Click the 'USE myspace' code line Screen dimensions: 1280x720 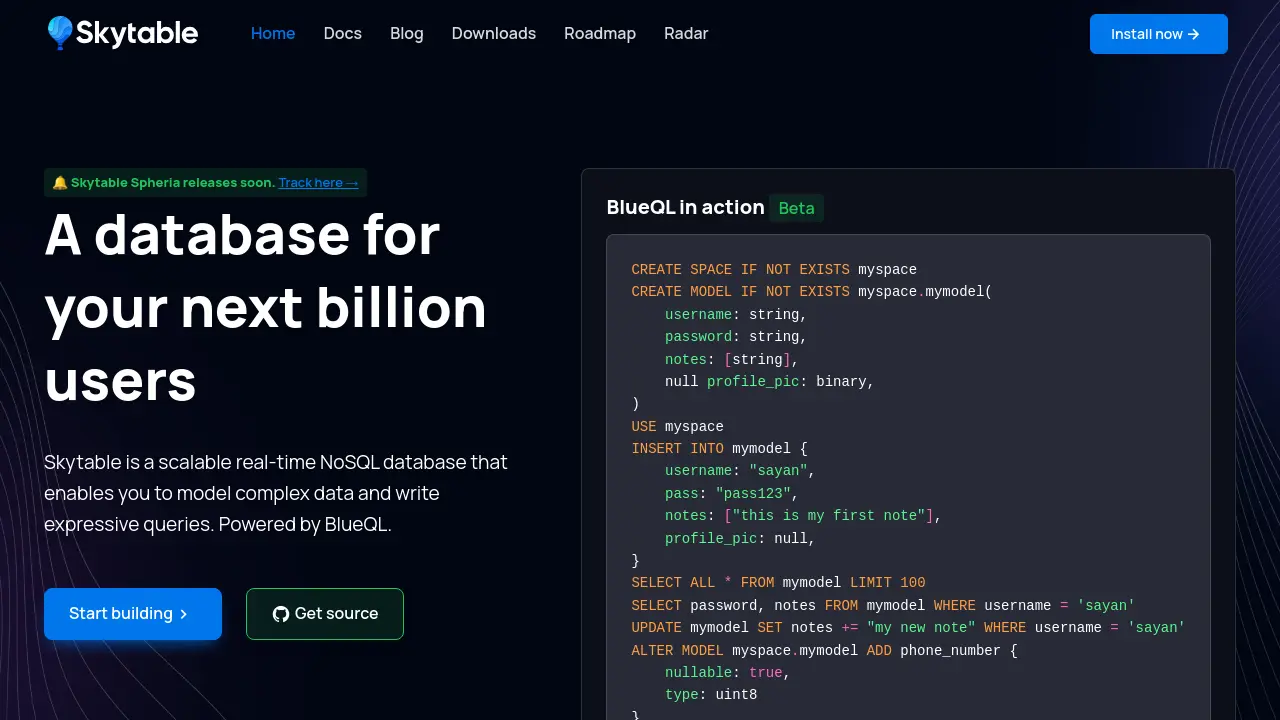pyautogui.click(x=677, y=427)
